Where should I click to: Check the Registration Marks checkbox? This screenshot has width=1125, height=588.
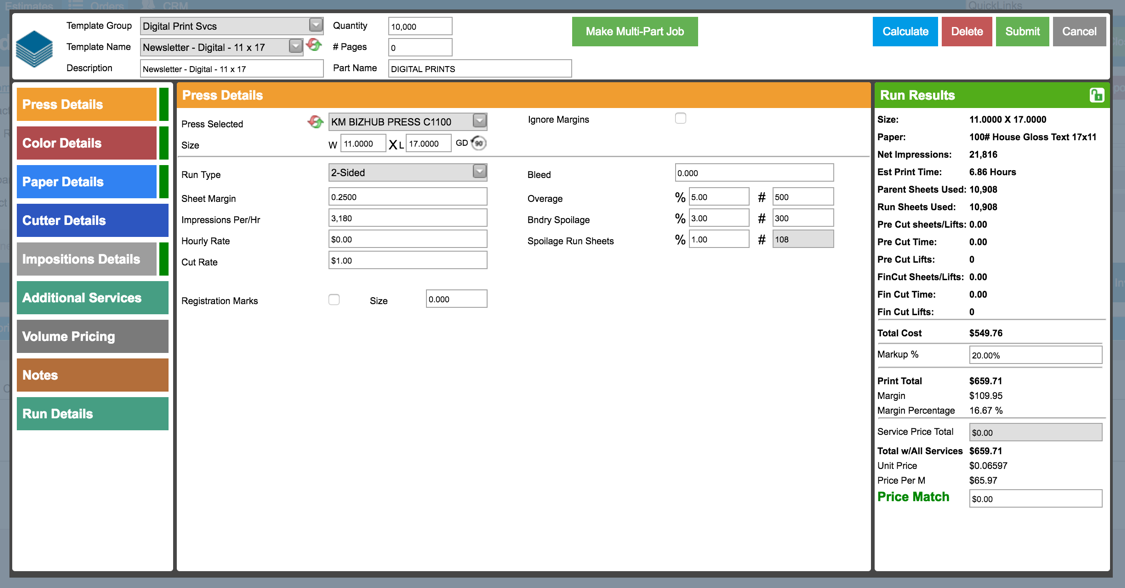tap(334, 300)
